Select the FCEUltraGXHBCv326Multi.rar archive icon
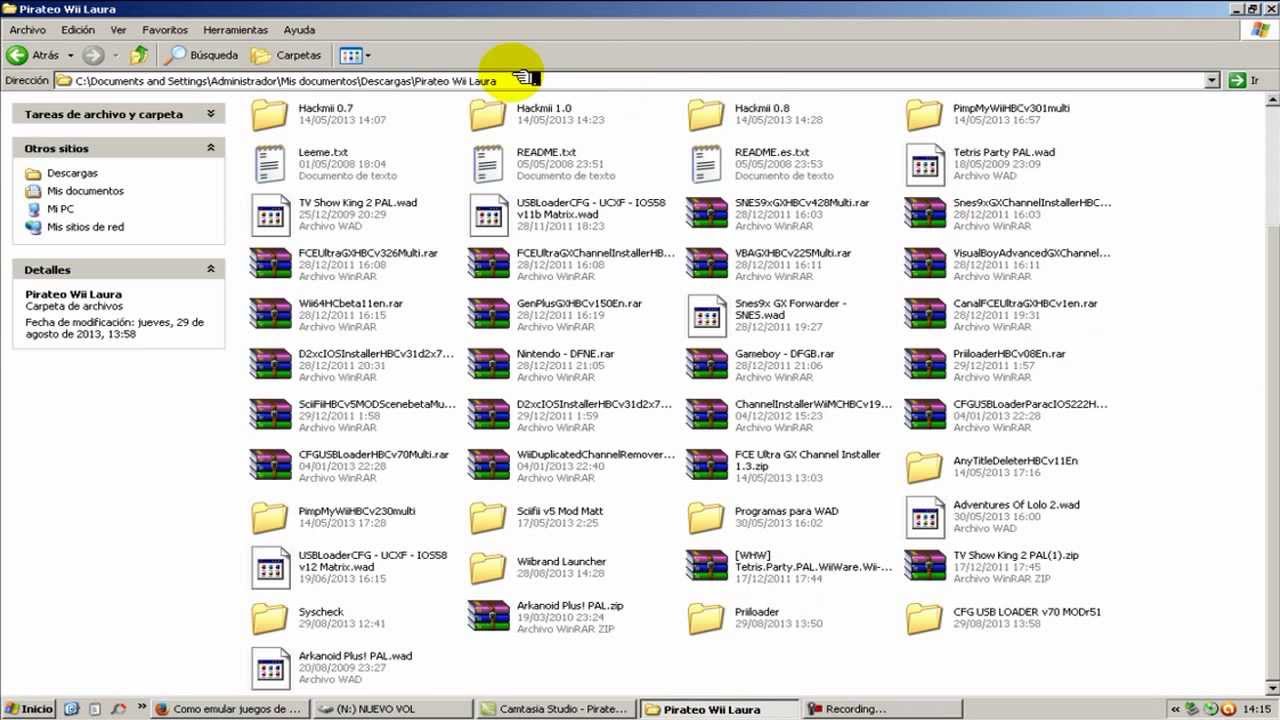The height and width of the screenshot is (720, 1280). coord(270,264)
